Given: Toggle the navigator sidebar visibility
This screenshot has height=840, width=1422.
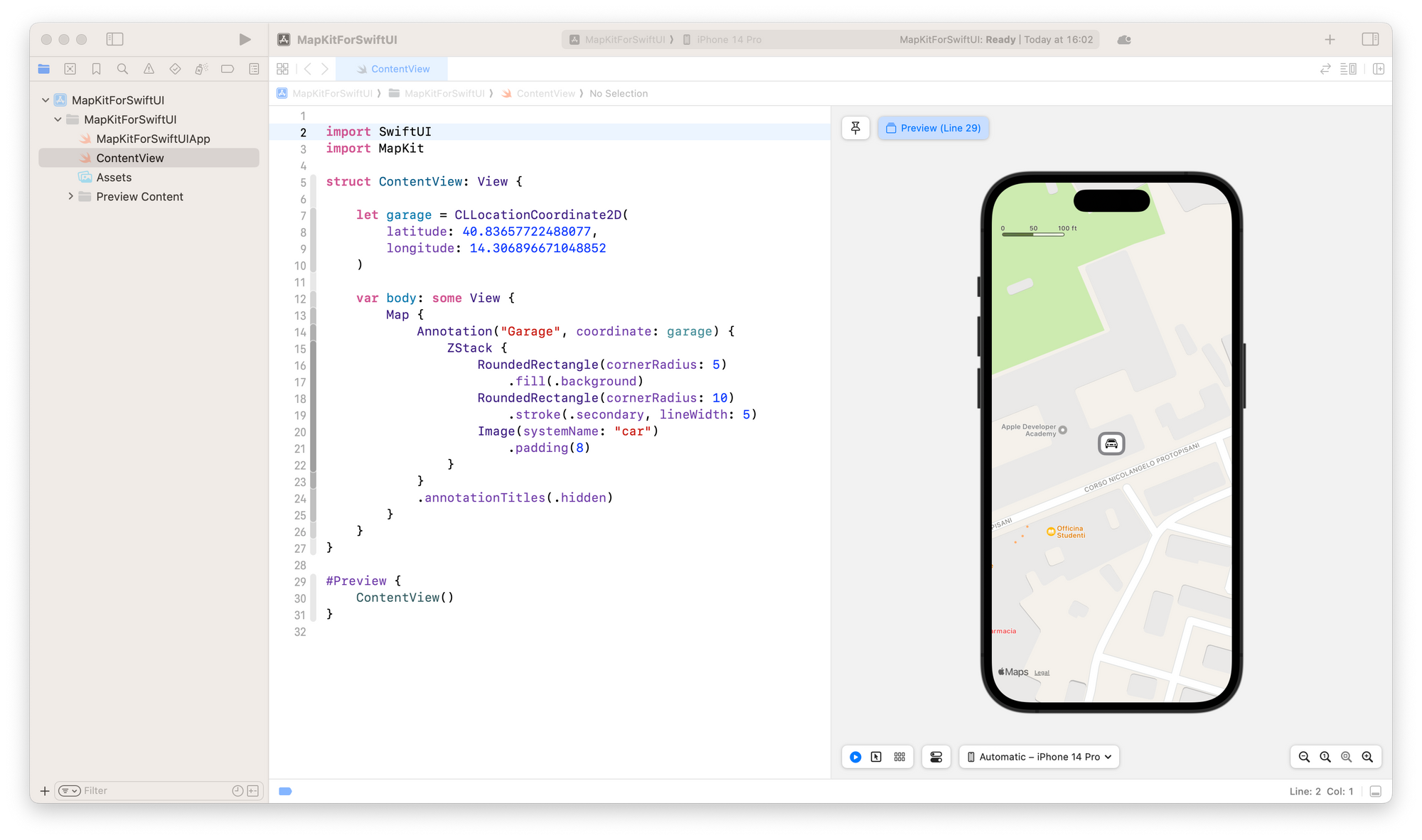Looking at the screenshot, I should [x=114, y=40].
